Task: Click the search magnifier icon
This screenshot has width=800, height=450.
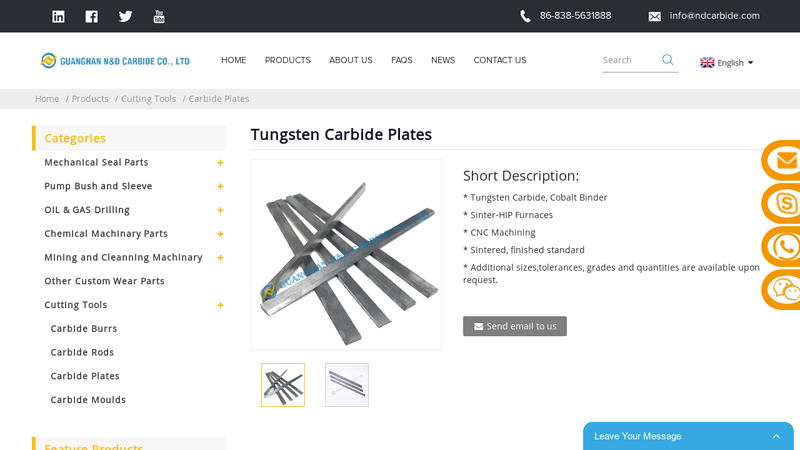Action: coord(667,60)
